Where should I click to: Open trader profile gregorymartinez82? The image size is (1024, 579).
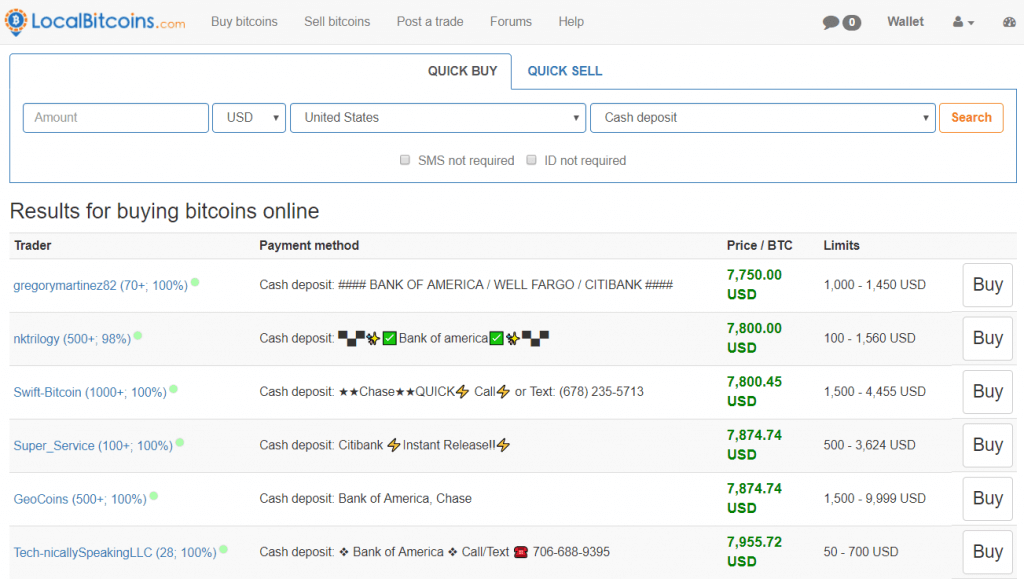[101, 285]
